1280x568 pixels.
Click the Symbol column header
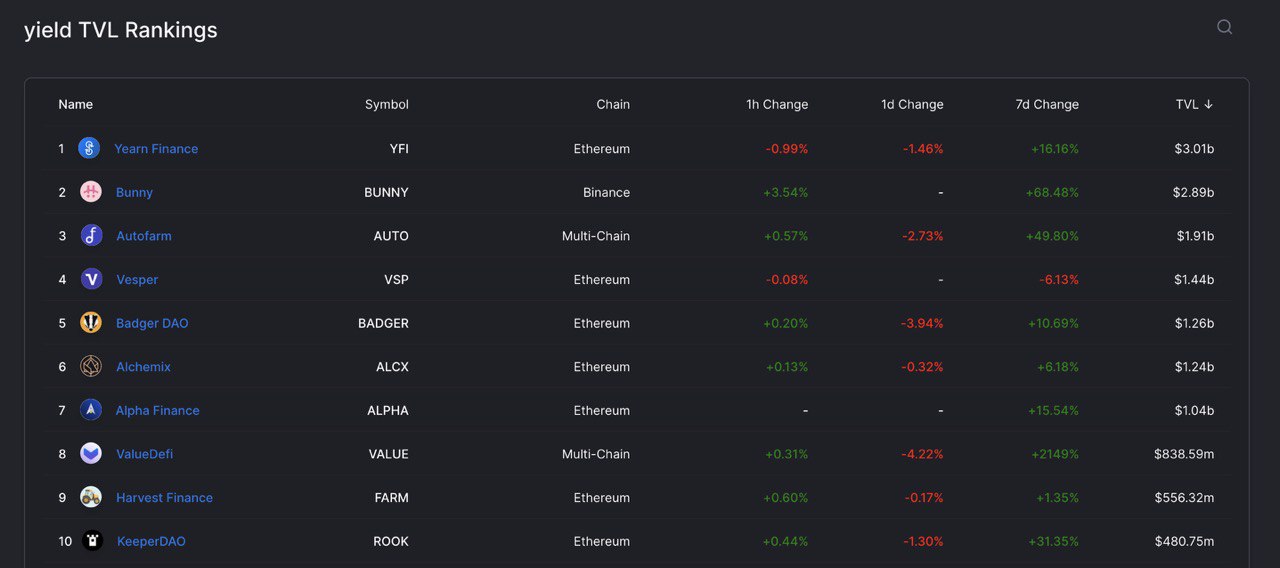pyautogui.click(x=387, y=104)
